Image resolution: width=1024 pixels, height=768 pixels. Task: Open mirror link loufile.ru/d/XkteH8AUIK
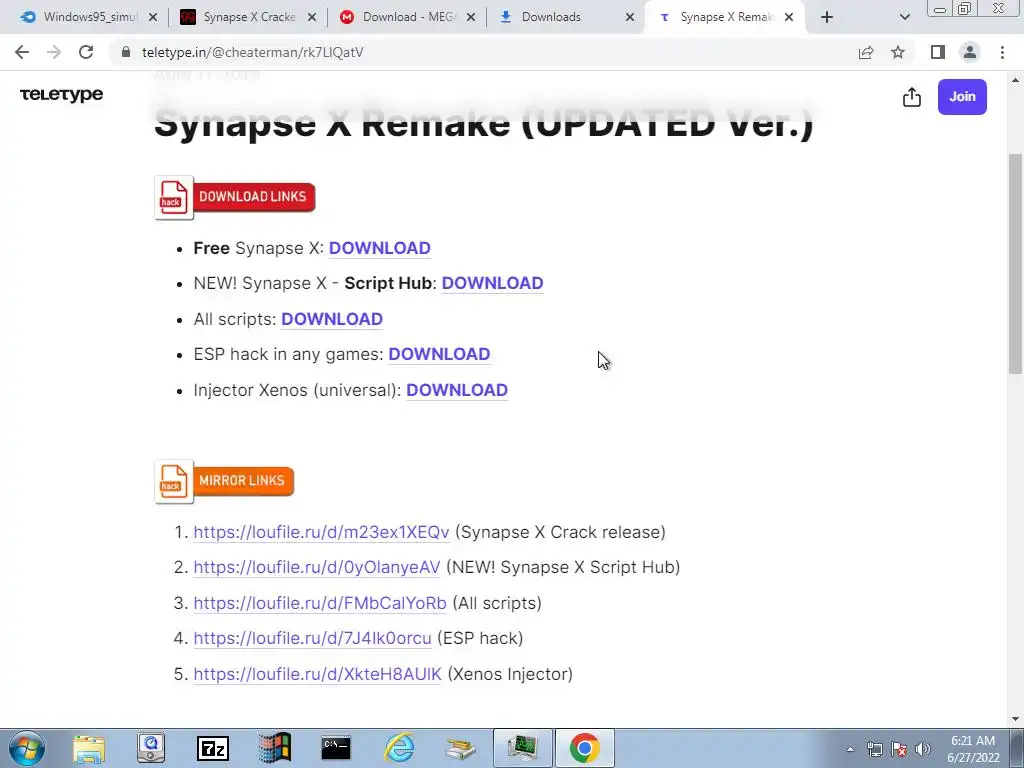click(x=317, y=674)
